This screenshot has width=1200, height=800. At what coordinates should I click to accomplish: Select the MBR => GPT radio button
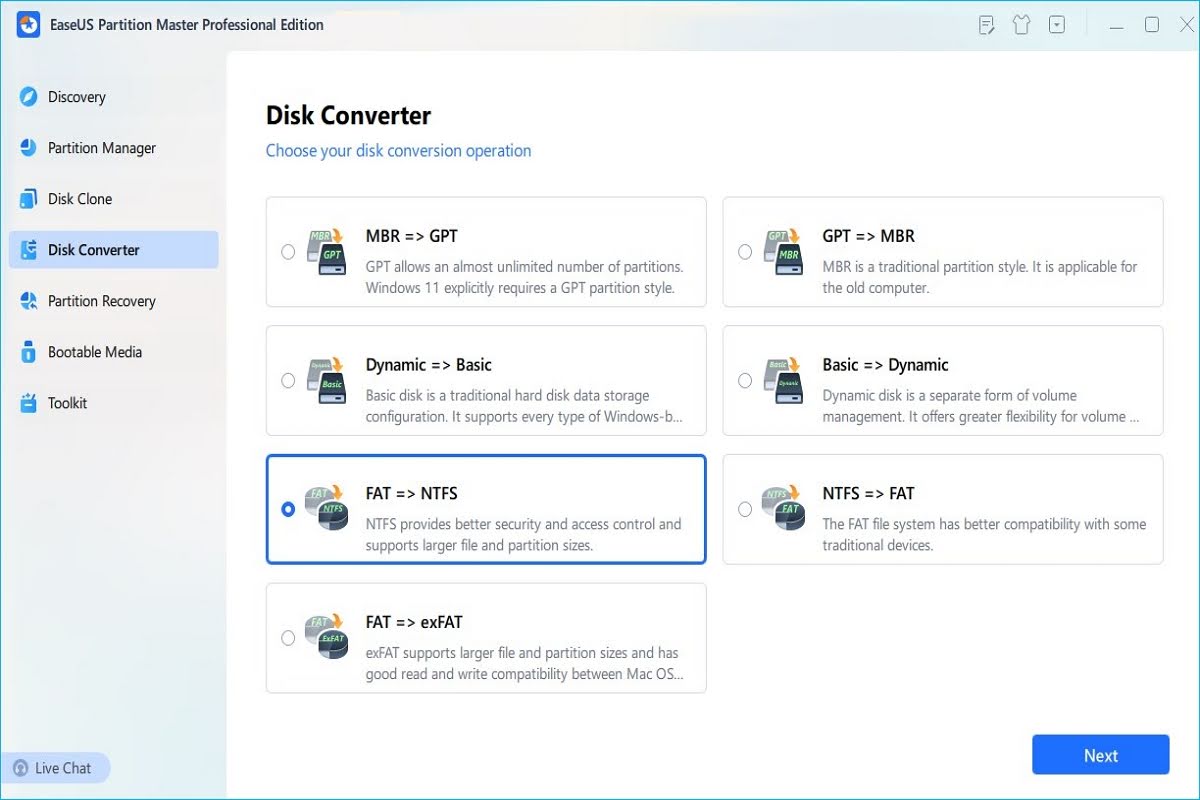[288, 252]
